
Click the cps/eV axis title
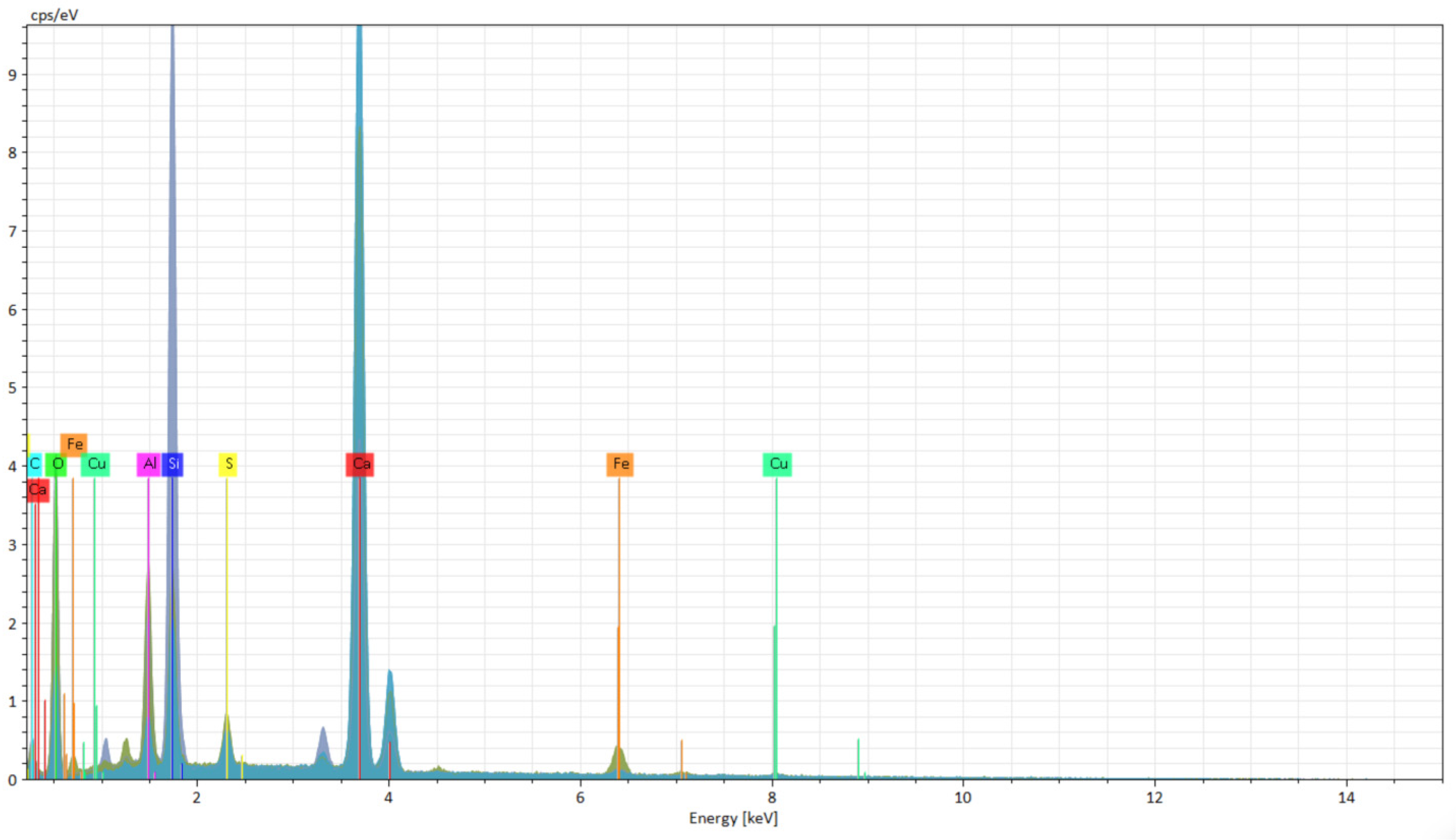(x=54, y=15)
